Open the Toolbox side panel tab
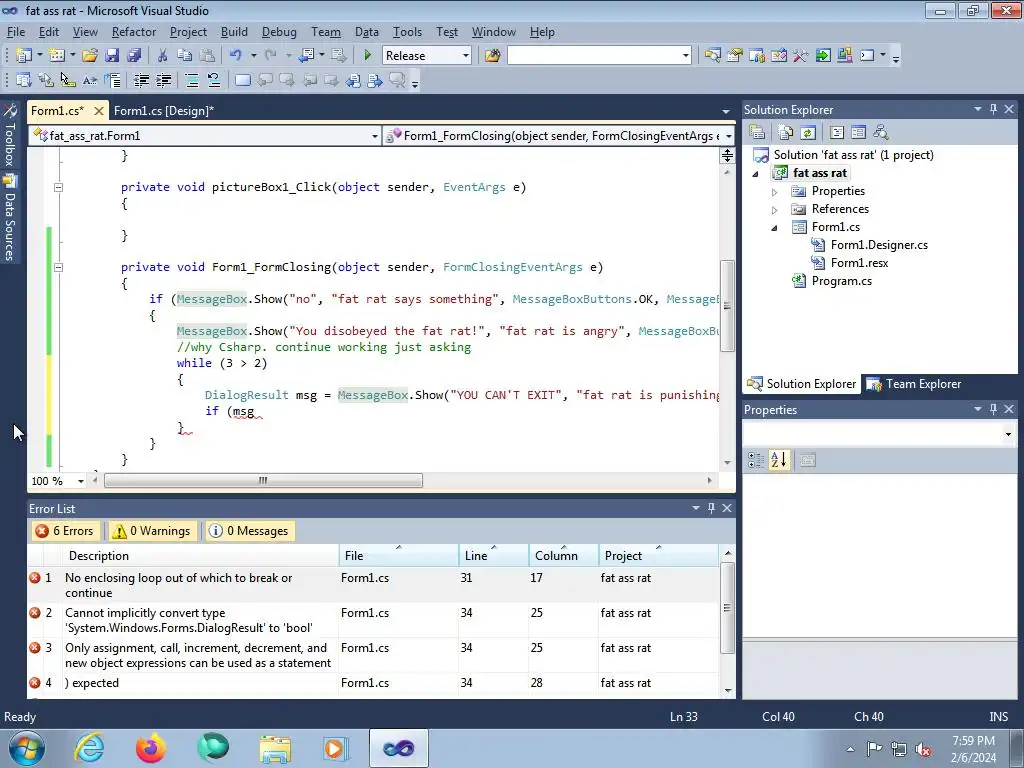This screenshot has width=1024, height=768. click(9, 134)
